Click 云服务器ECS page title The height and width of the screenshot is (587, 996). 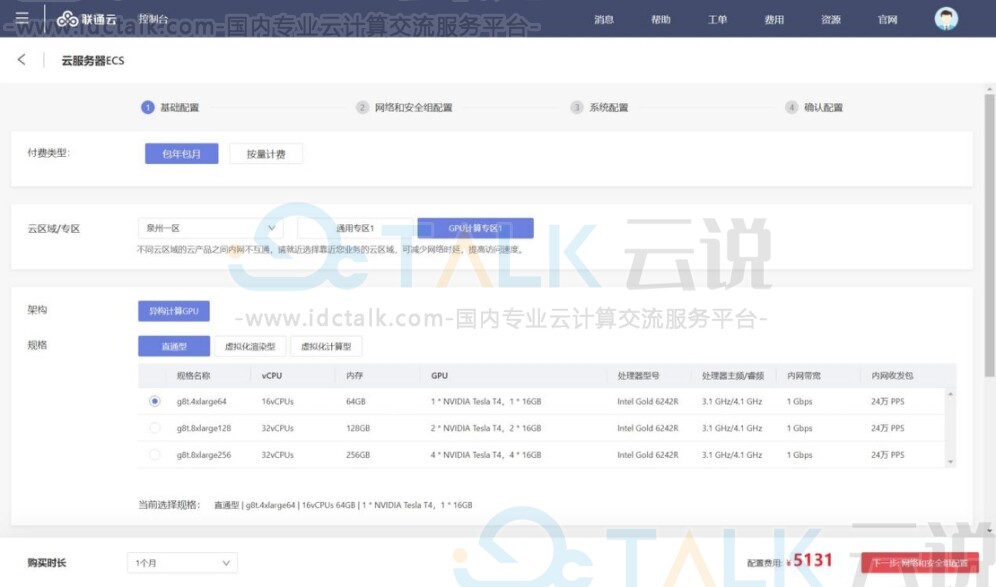coord(93,60)
